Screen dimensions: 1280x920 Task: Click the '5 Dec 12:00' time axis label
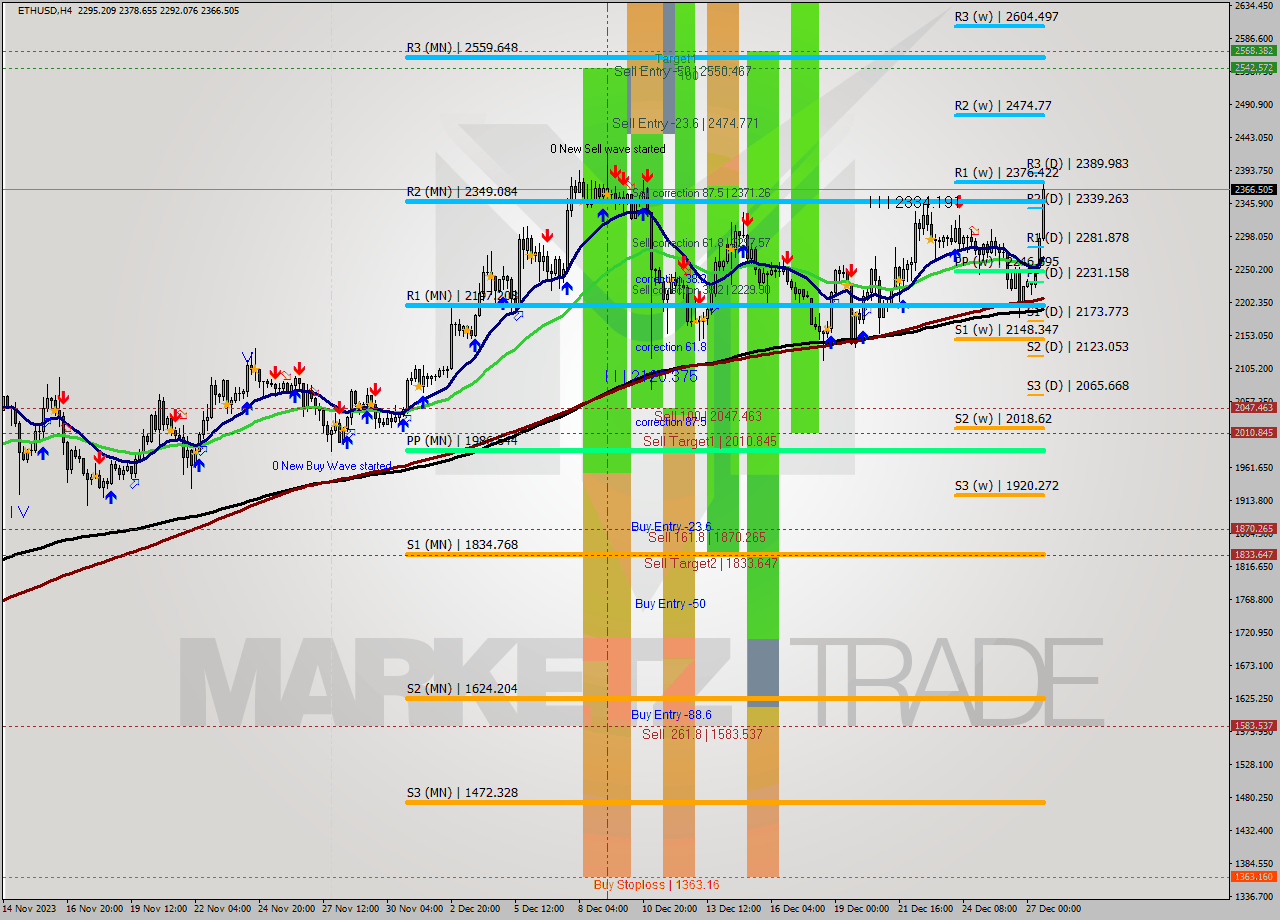[539, 909]
